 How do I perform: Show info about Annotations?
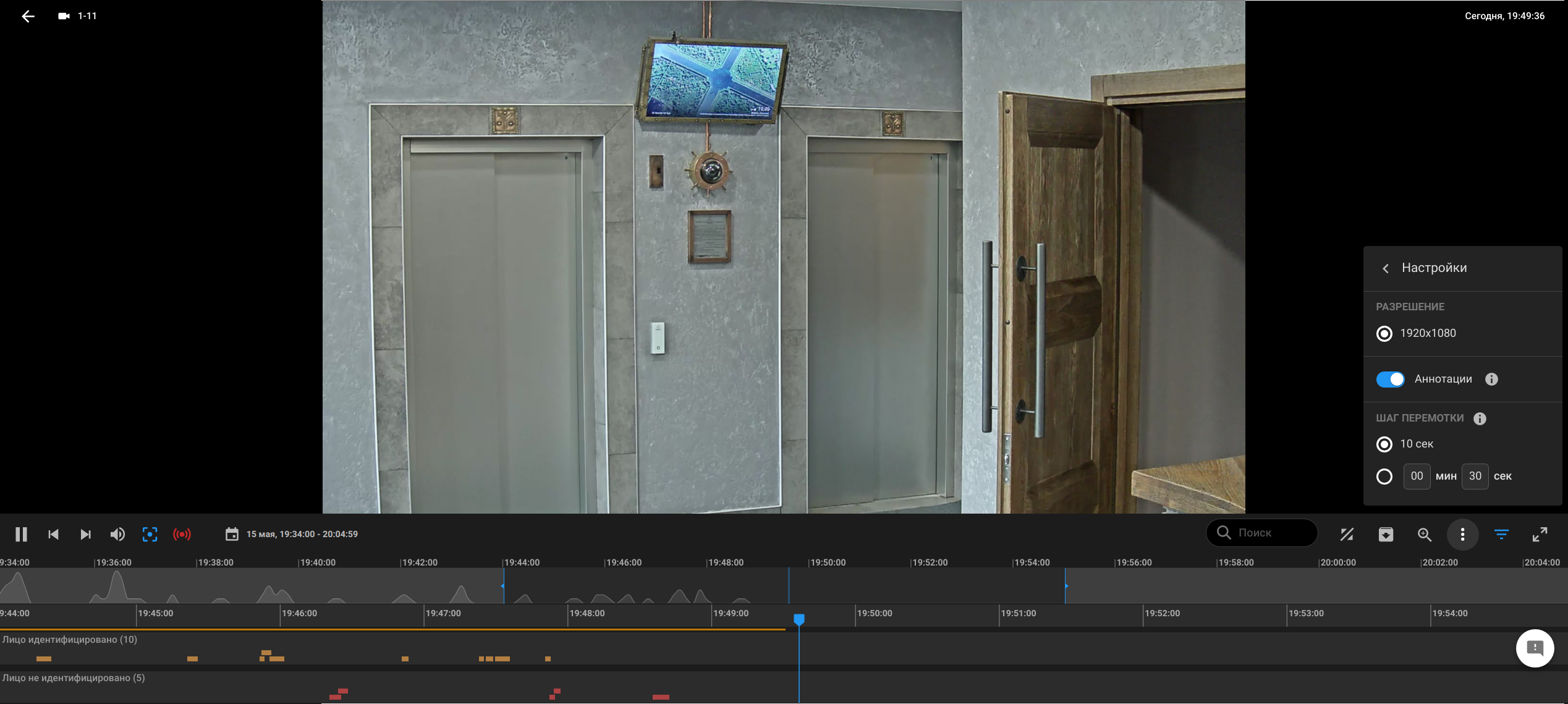point(1491,380)
